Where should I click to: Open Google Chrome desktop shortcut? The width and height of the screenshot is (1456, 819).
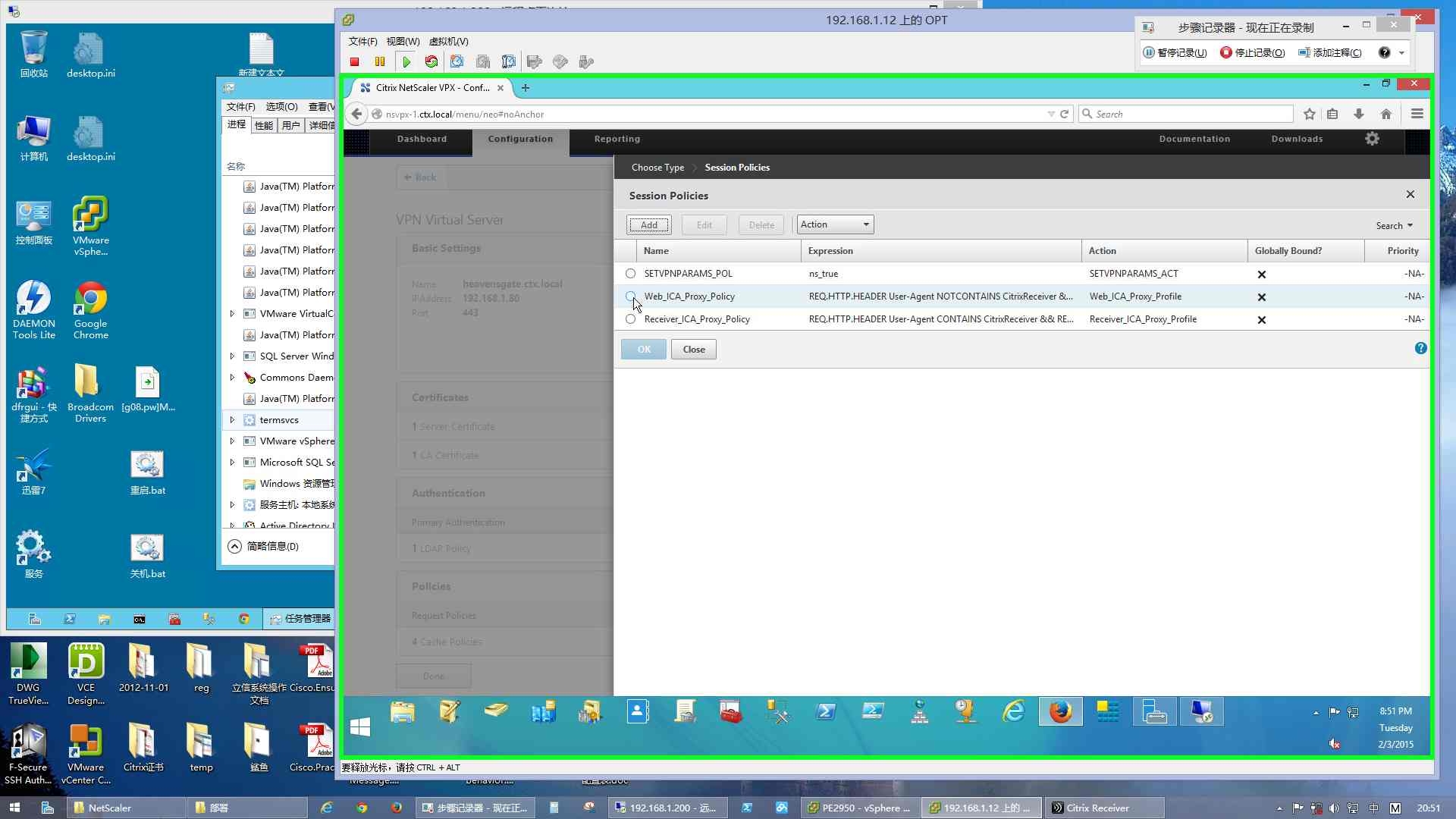click(91, 310)
